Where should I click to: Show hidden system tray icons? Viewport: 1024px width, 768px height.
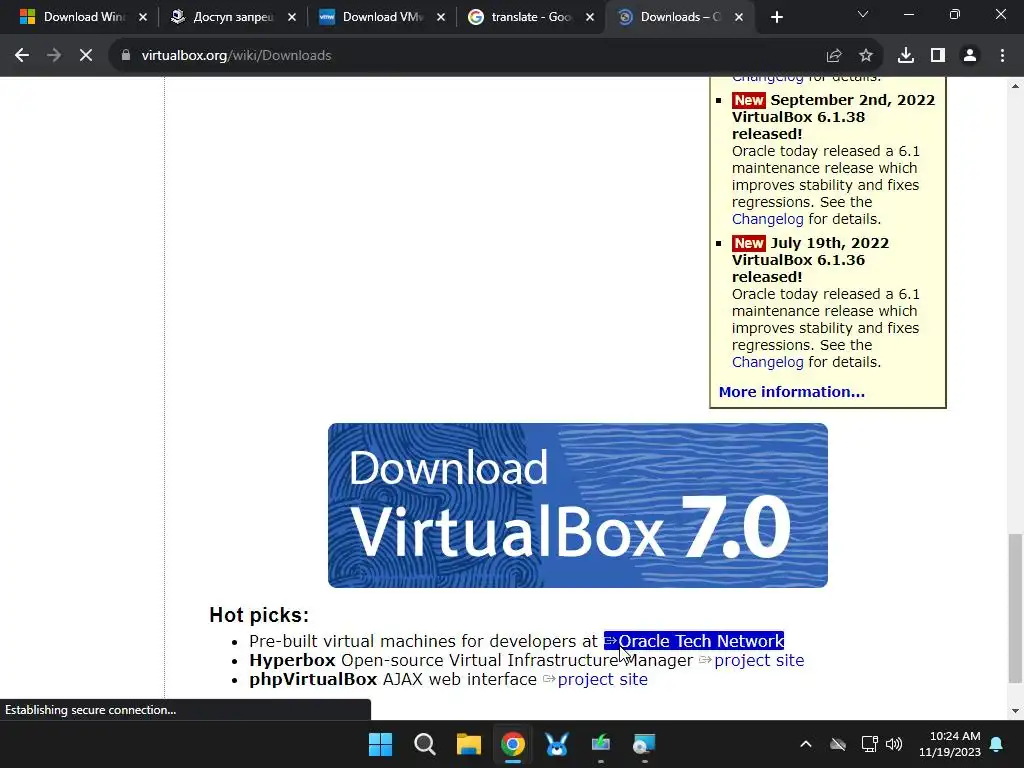[x=806, y=744]
